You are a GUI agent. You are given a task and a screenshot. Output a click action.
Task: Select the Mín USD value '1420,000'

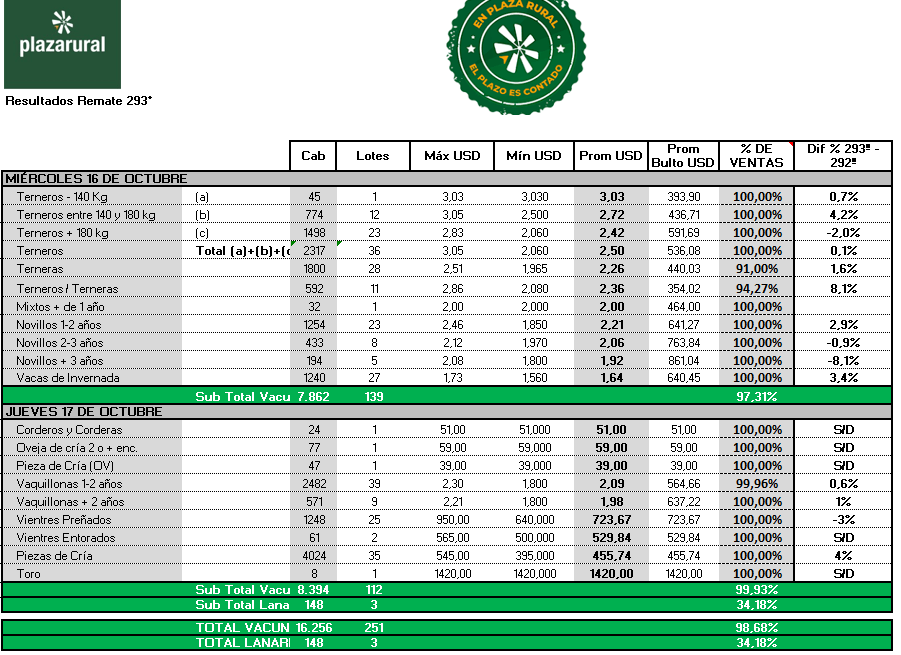click(534, 574)
